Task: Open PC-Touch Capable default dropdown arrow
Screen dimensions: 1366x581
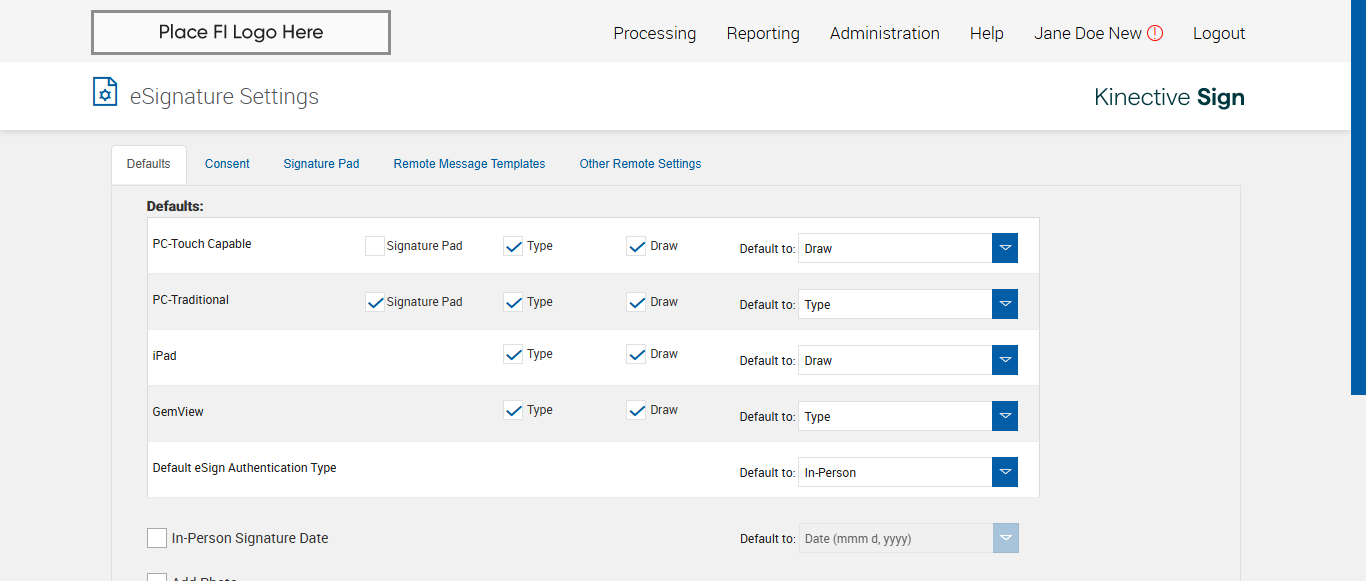Action: coord(1005,248)
